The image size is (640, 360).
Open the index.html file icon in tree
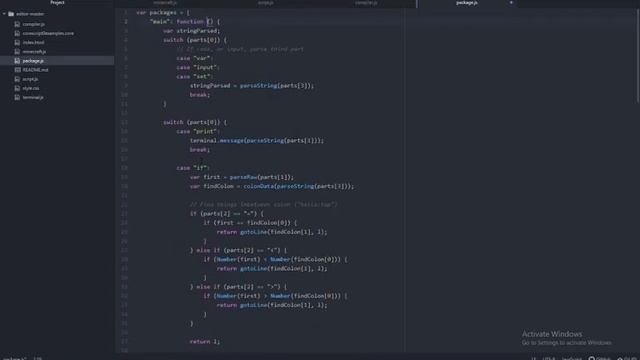click(17, 42)
